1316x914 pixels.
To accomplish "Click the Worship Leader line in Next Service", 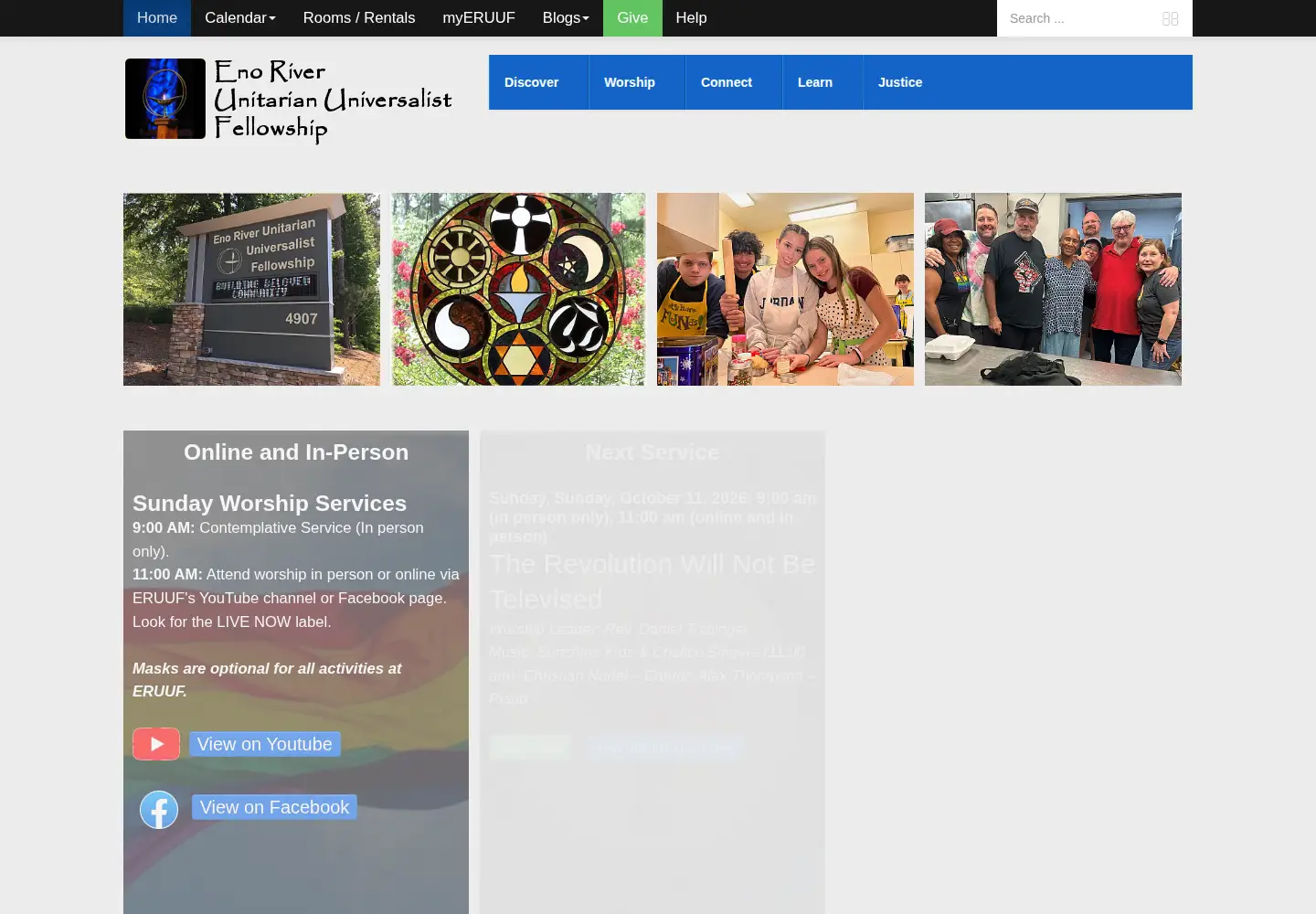I will pyautogui.click(x=618, y=629).
